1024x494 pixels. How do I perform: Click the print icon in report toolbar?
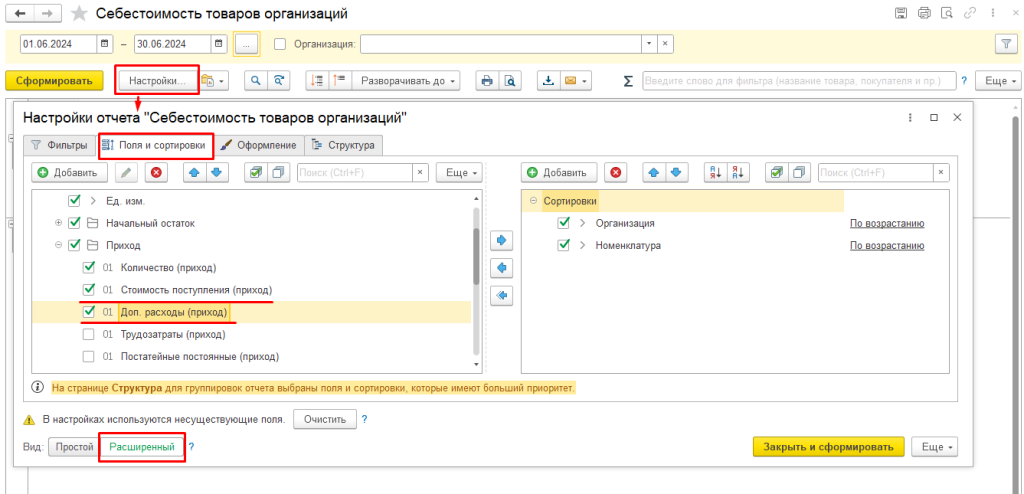[x=487, y=81]
